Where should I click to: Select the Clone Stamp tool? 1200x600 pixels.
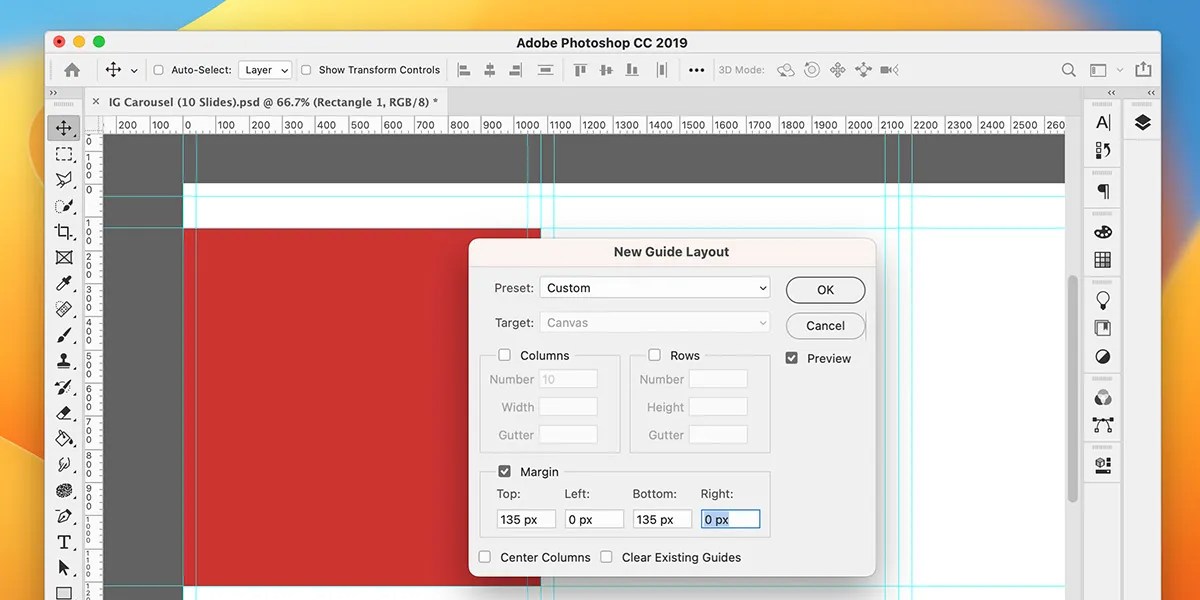(64, 361)
